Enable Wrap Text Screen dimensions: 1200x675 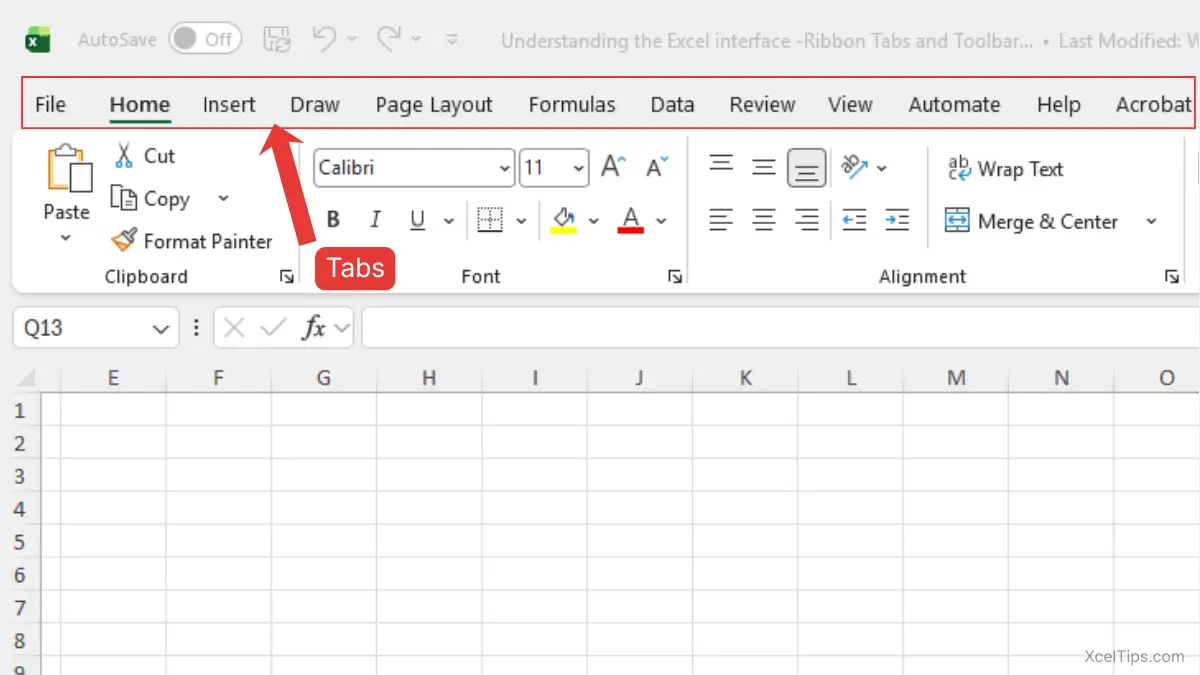[x=1005, y=168]
